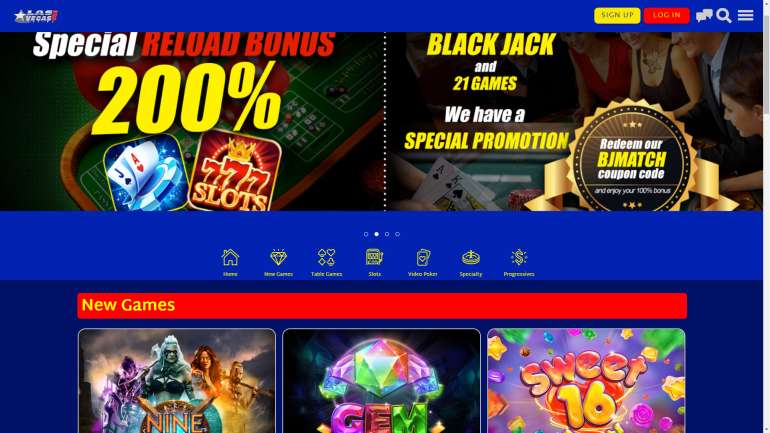
Task: Expand the hamburger menu
Action: click(745, 15)
